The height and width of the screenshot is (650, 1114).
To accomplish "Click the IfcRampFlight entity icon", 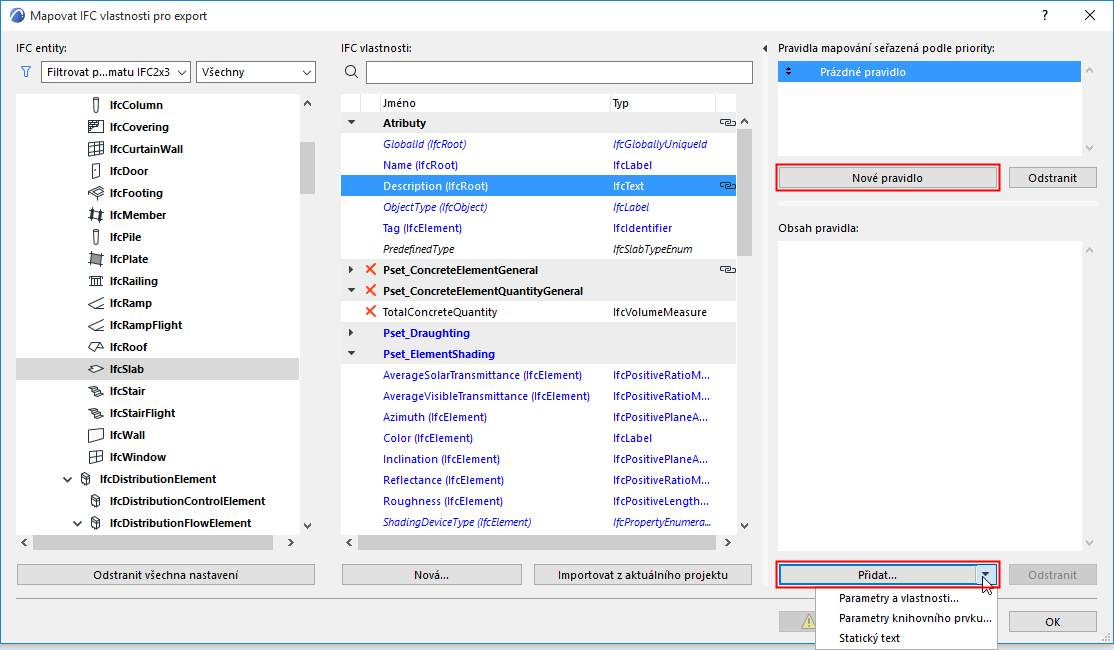I will click(96, 325).
